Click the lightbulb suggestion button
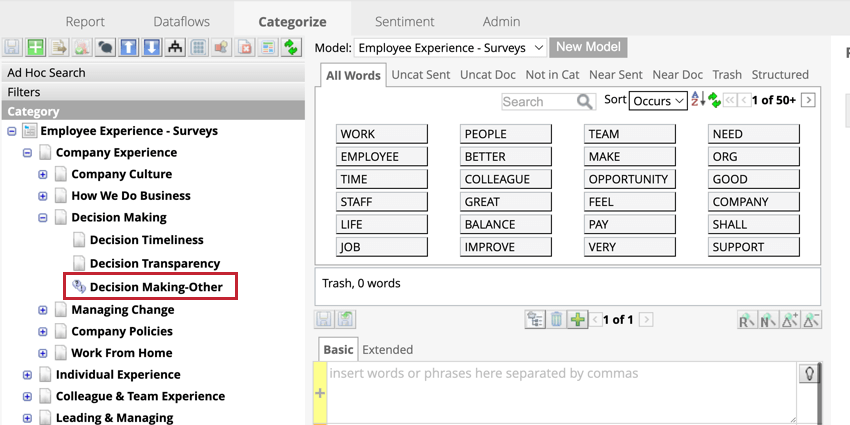Image resolution: width=850 pixels, height=425 pixels. pyautogui.click(x=809, y=374)
